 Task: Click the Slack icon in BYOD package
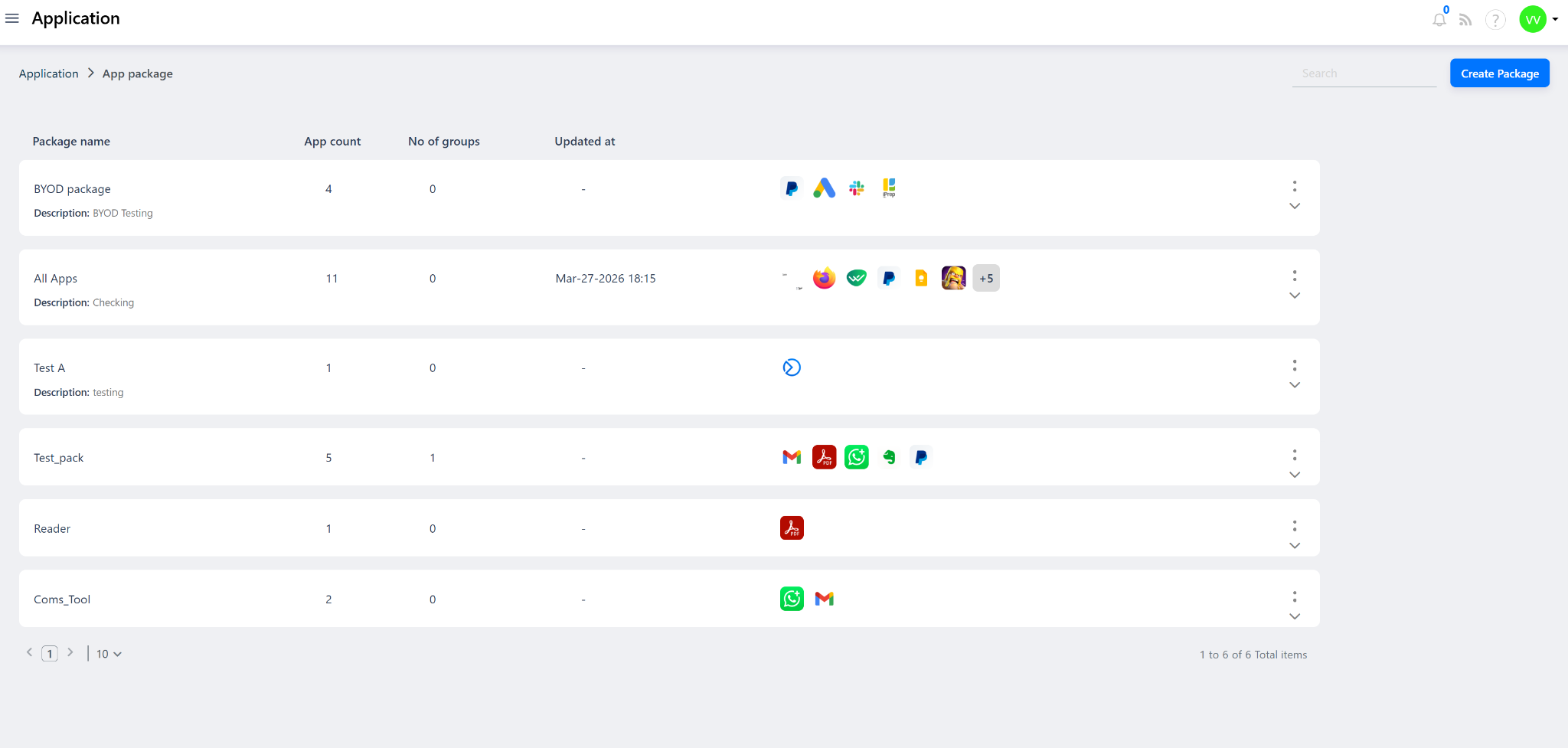pos(856,188)
